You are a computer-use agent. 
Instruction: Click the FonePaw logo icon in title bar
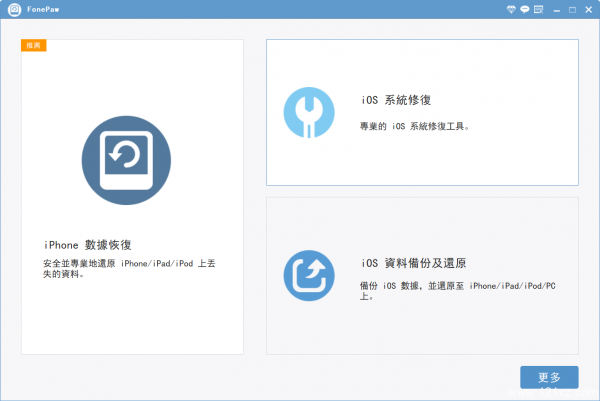point(15,10)
